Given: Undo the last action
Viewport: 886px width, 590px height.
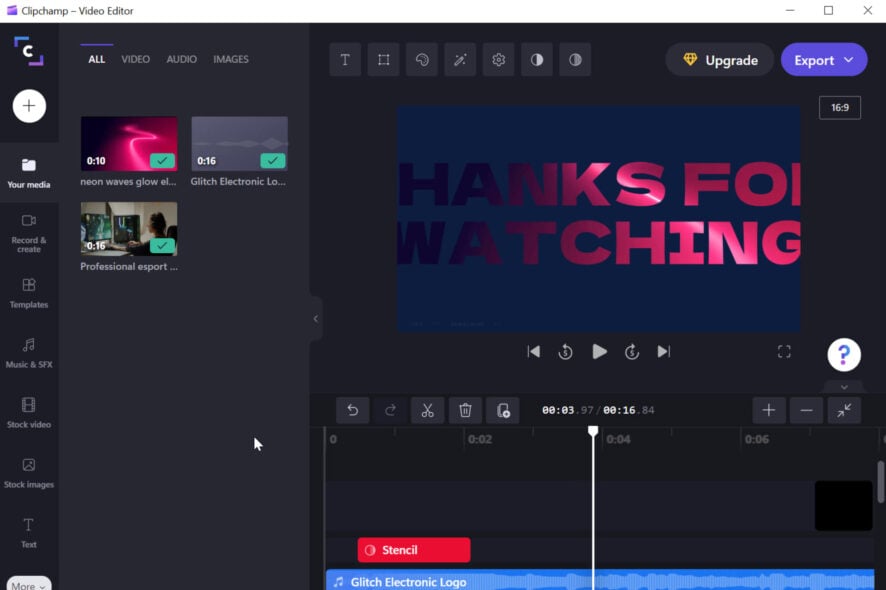Looking at the screenshot, I should coord(353,410).
